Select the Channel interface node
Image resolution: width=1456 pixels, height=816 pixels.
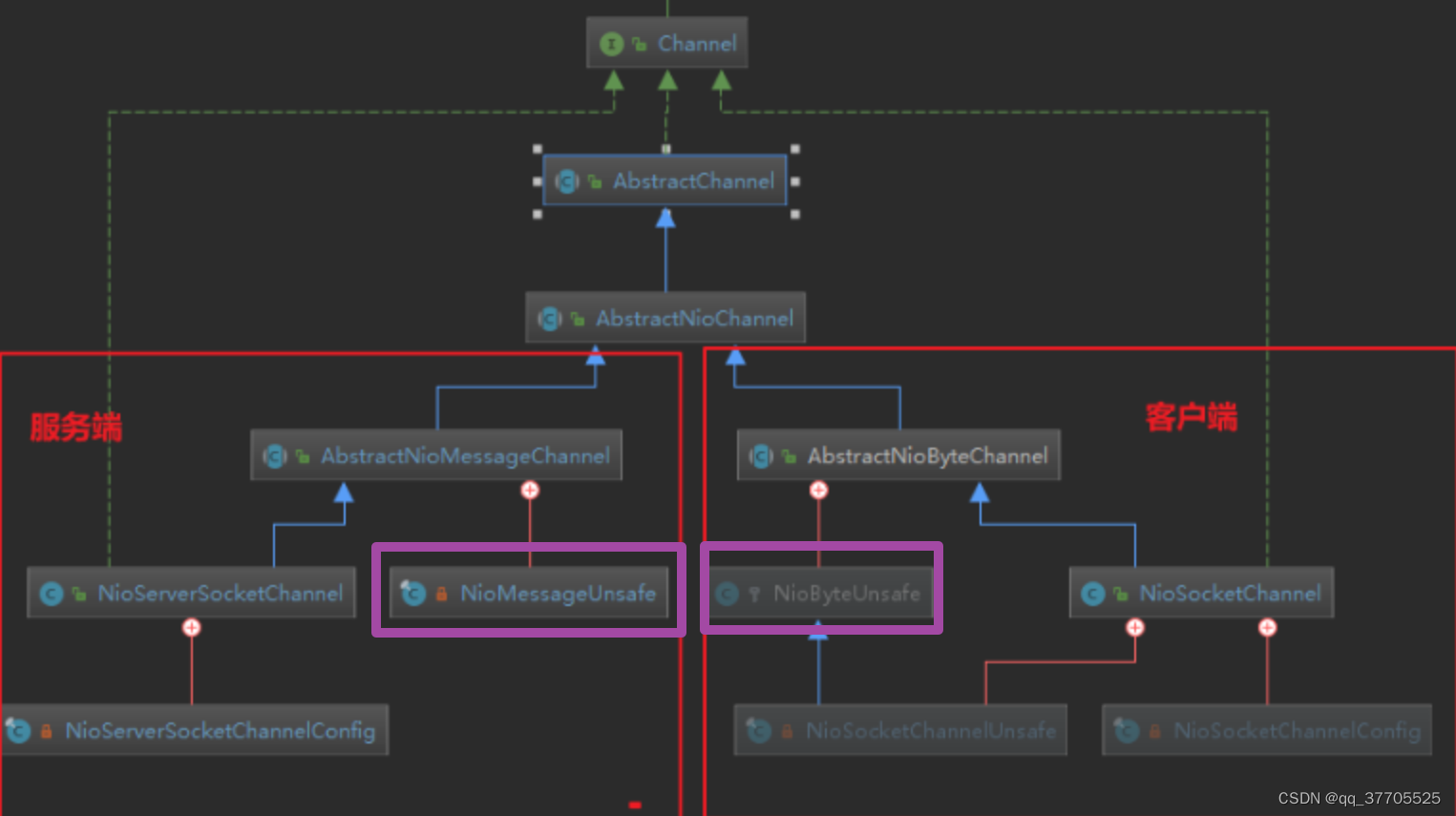(x=666, y=43)
